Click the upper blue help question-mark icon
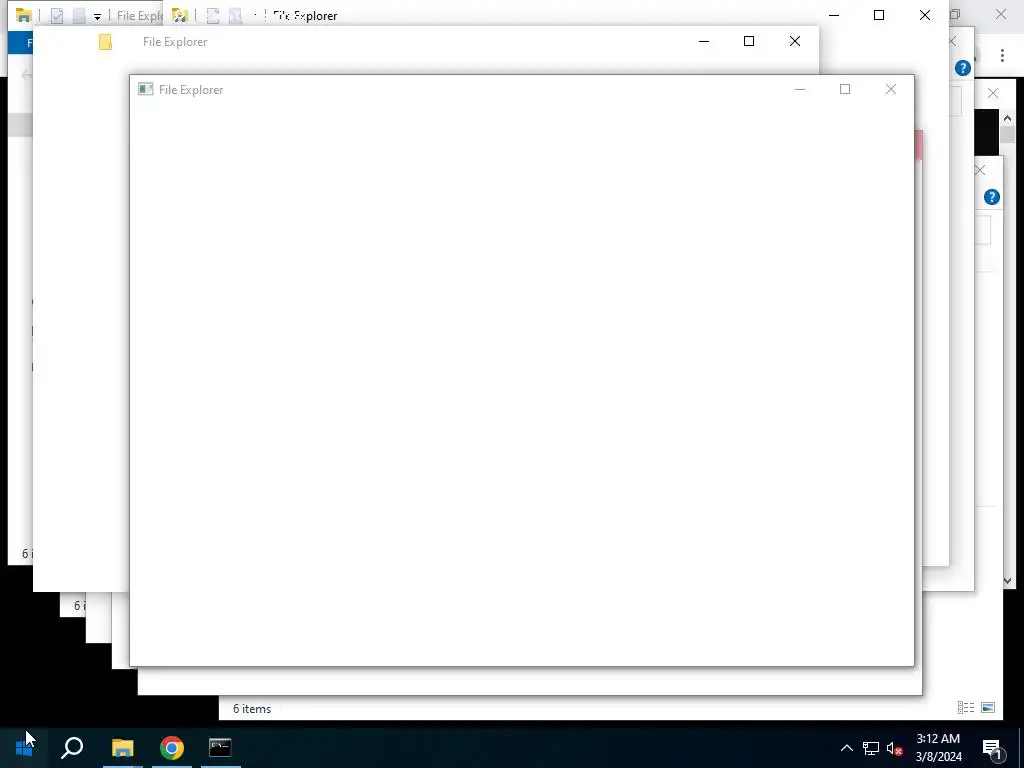The height and width of the screenshot is (768, 1024). coord(963,68)
